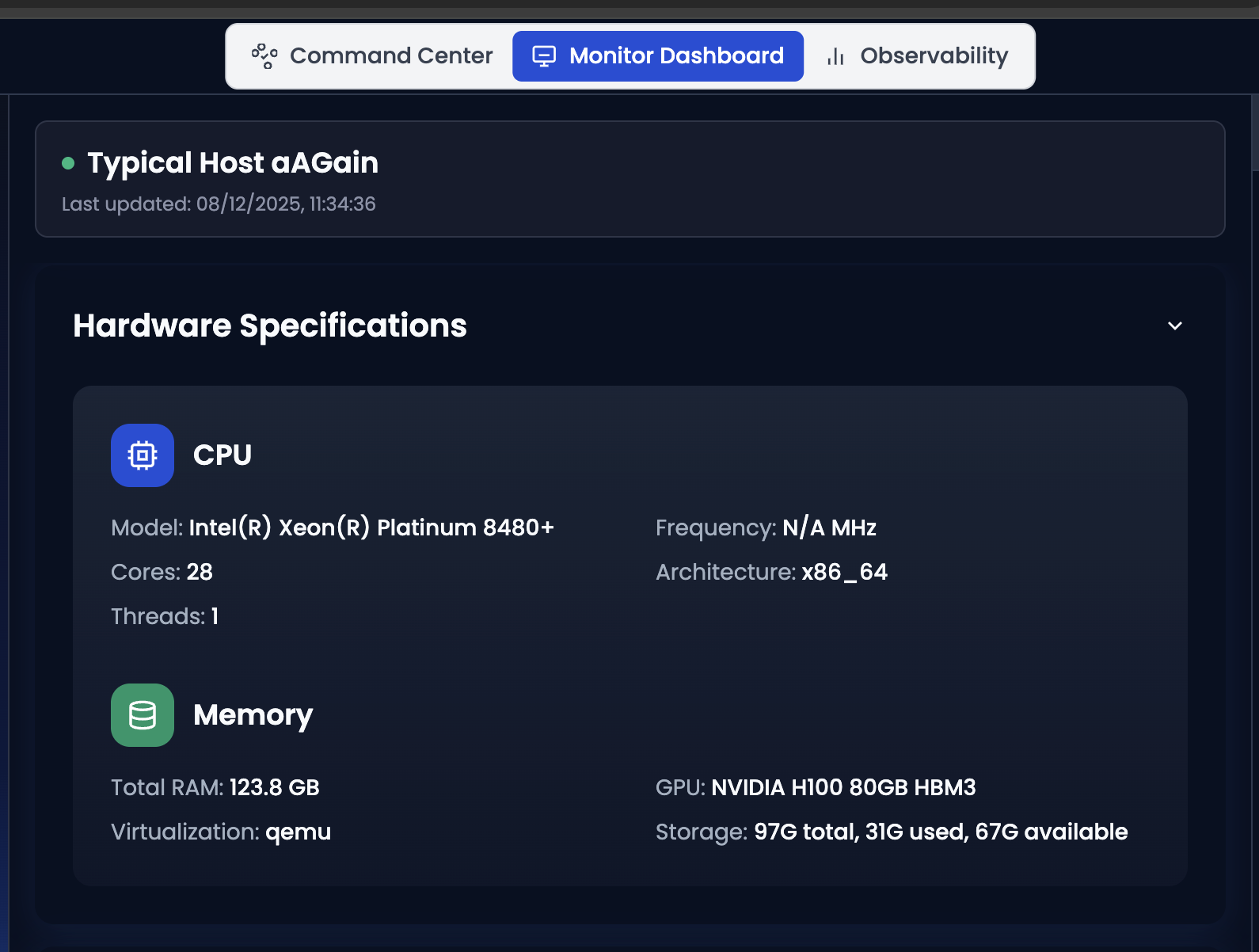1259x952 pixels.
Task: Click the Intel Xeon Platinum 8480+ model value
Action: (371, 527)
